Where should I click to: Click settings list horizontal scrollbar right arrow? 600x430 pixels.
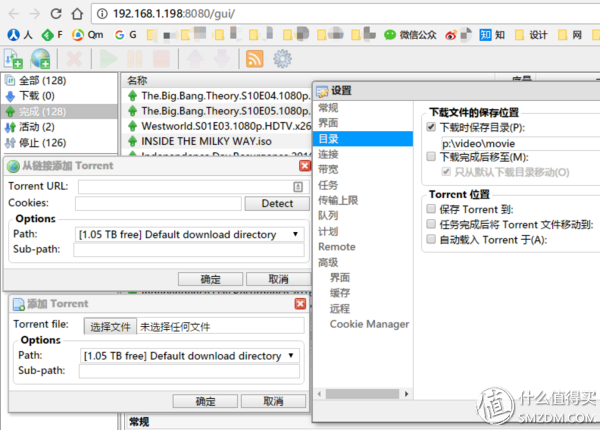[x=406, y=394]
